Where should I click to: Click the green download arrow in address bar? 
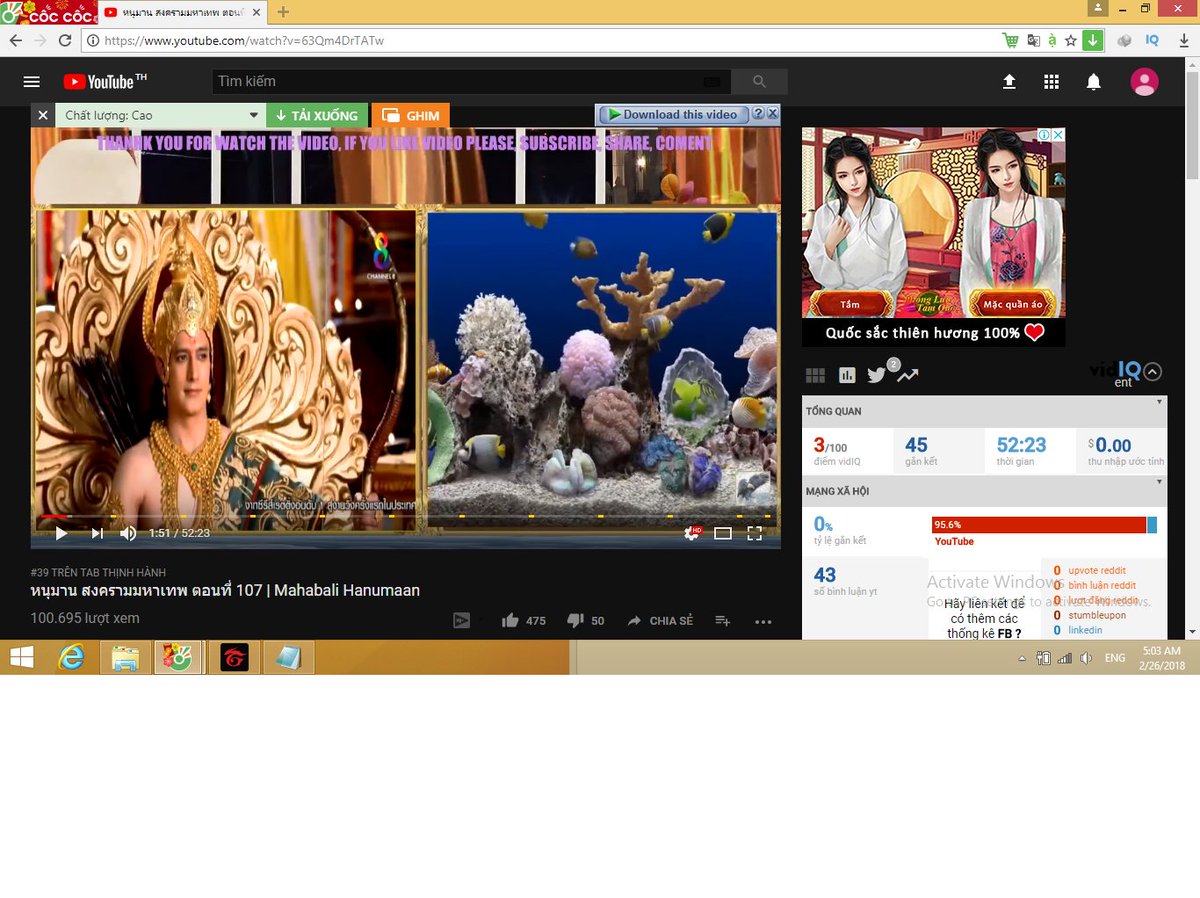pyautogui.click(x=1092, y=40)
